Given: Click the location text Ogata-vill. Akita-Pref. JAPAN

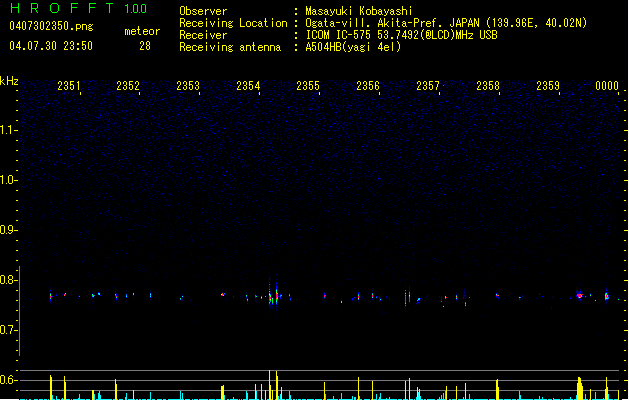Looking at the screenshot, I should pos(394,23).
